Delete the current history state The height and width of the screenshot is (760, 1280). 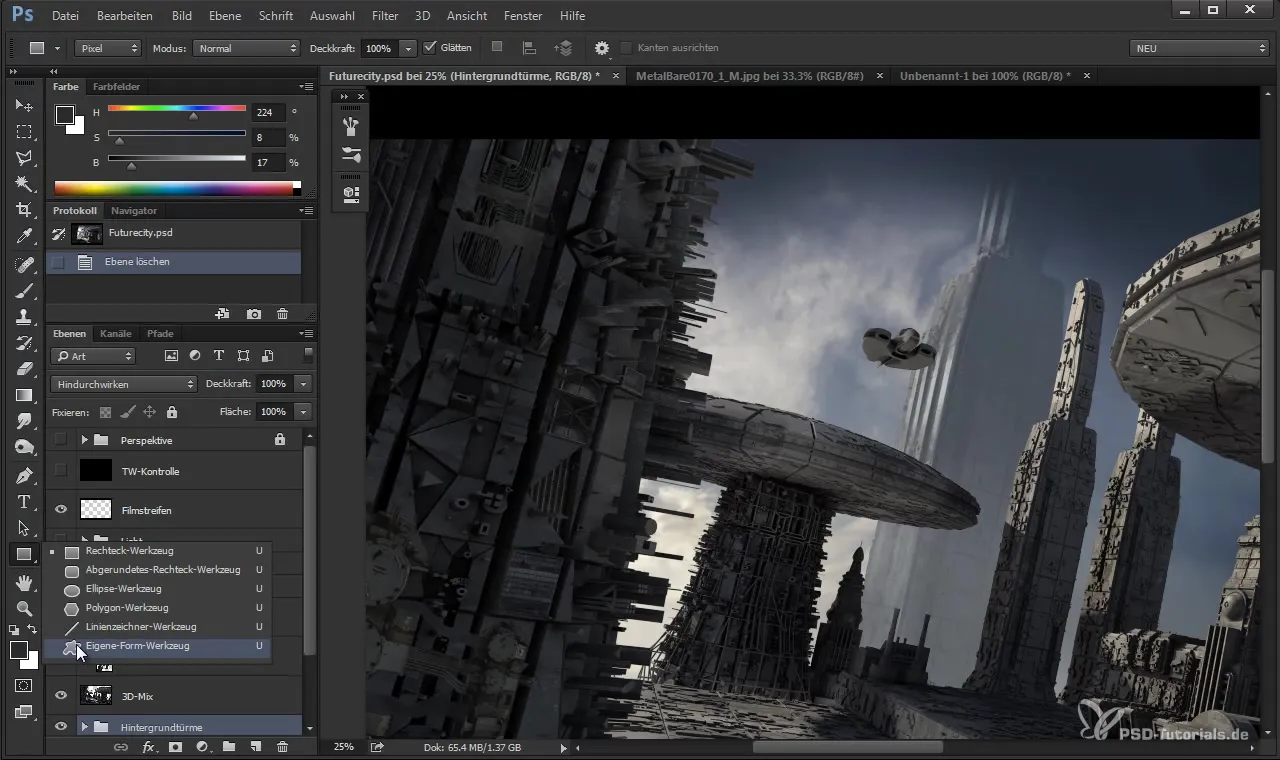pos(282,314)
